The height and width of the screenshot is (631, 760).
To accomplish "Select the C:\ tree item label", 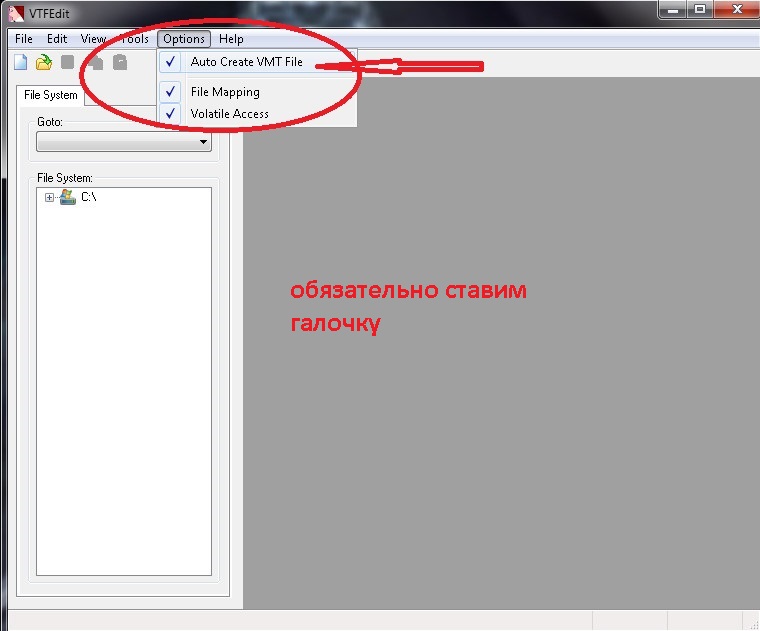I will [x=89, y=197].
